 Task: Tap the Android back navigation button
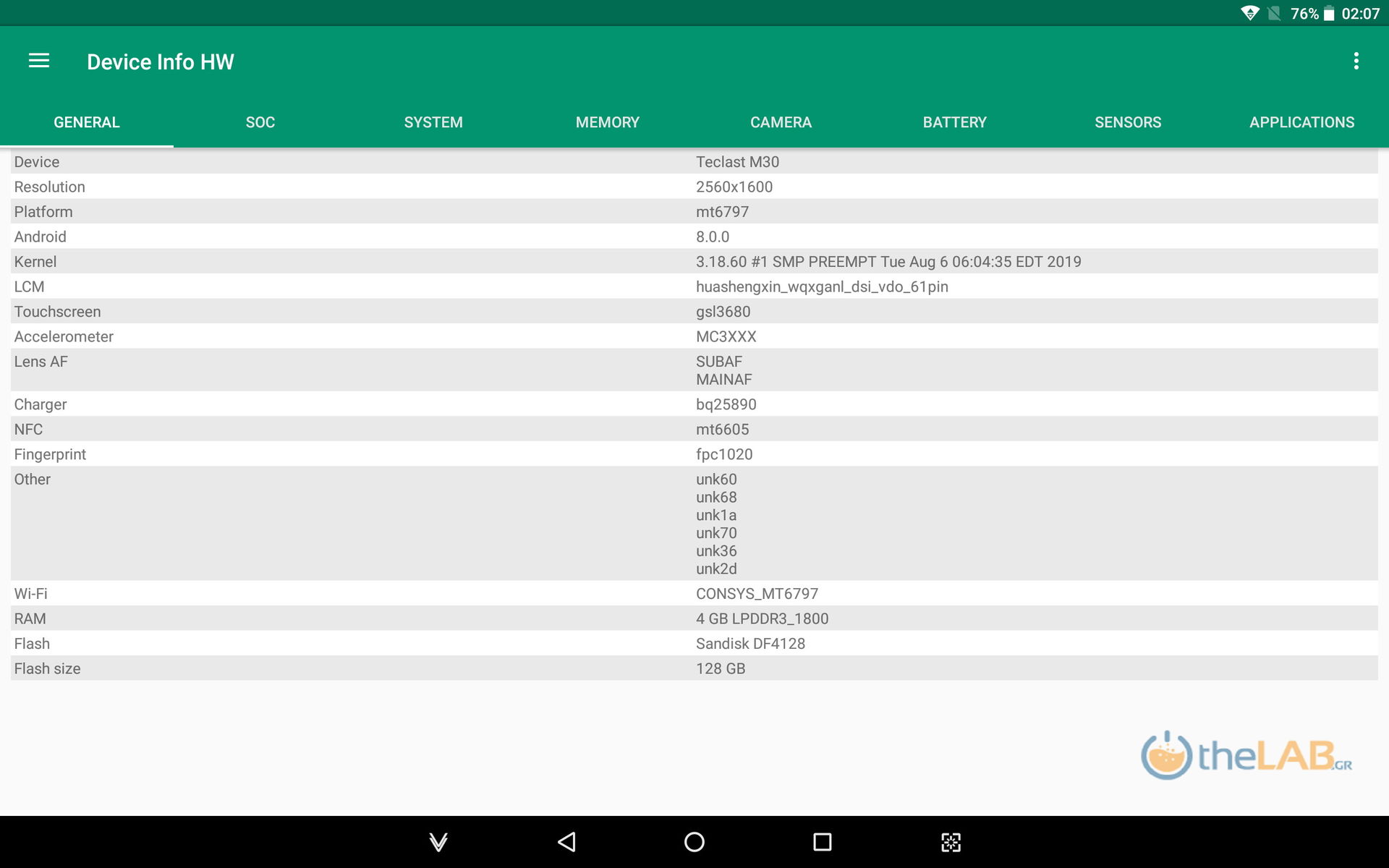[566, 841]
